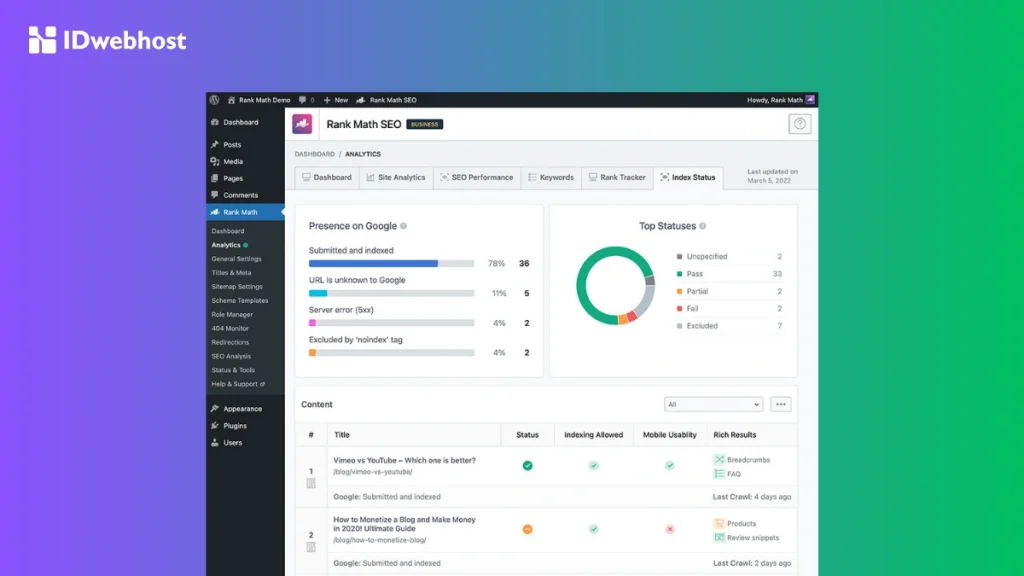
Task: Click URL is unknown to Google bar
Action: click(x=391, y=293)
